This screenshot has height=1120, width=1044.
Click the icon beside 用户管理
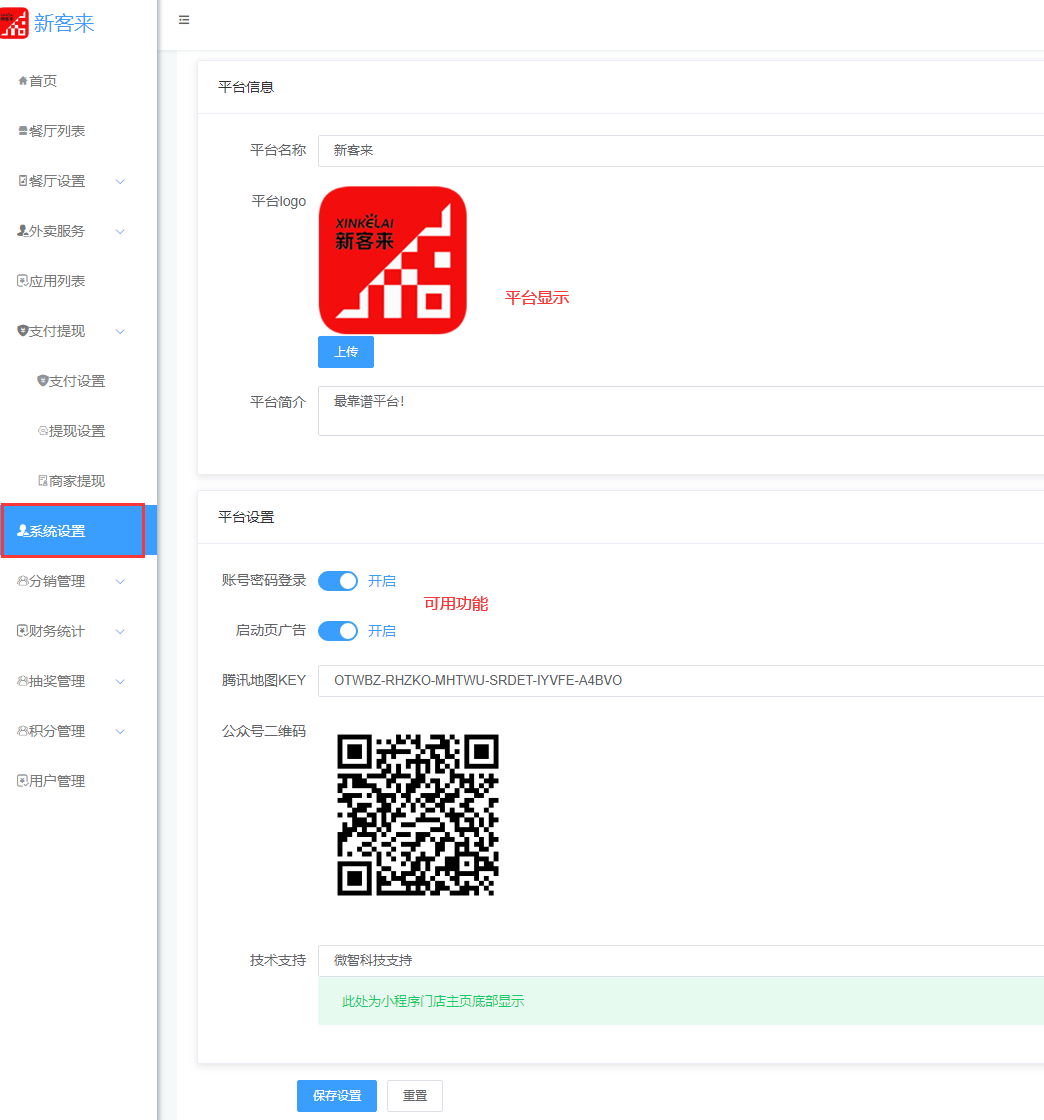click(23, 781)
